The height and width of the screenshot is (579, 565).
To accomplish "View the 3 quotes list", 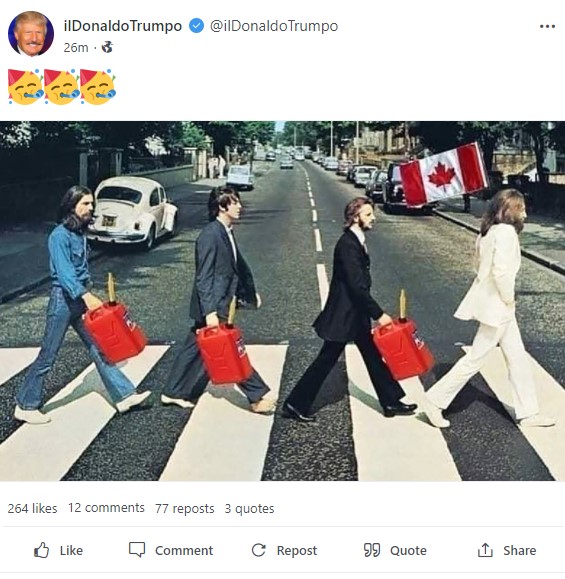I will tap(249, 508).
